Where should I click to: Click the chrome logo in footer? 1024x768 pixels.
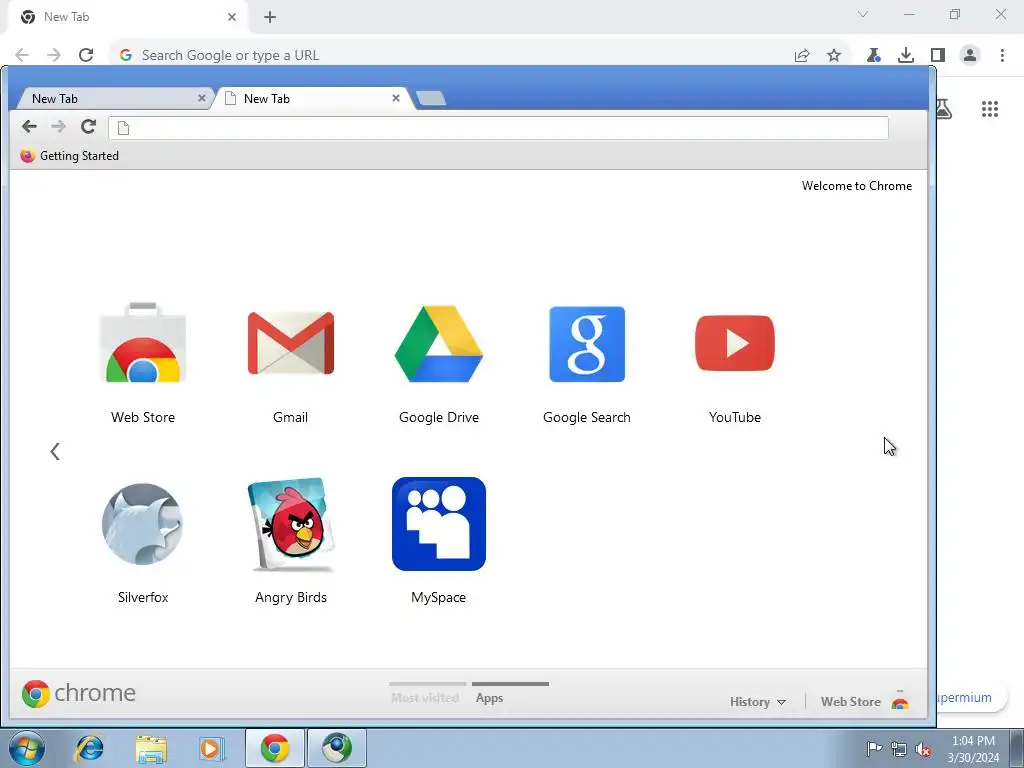78,693
